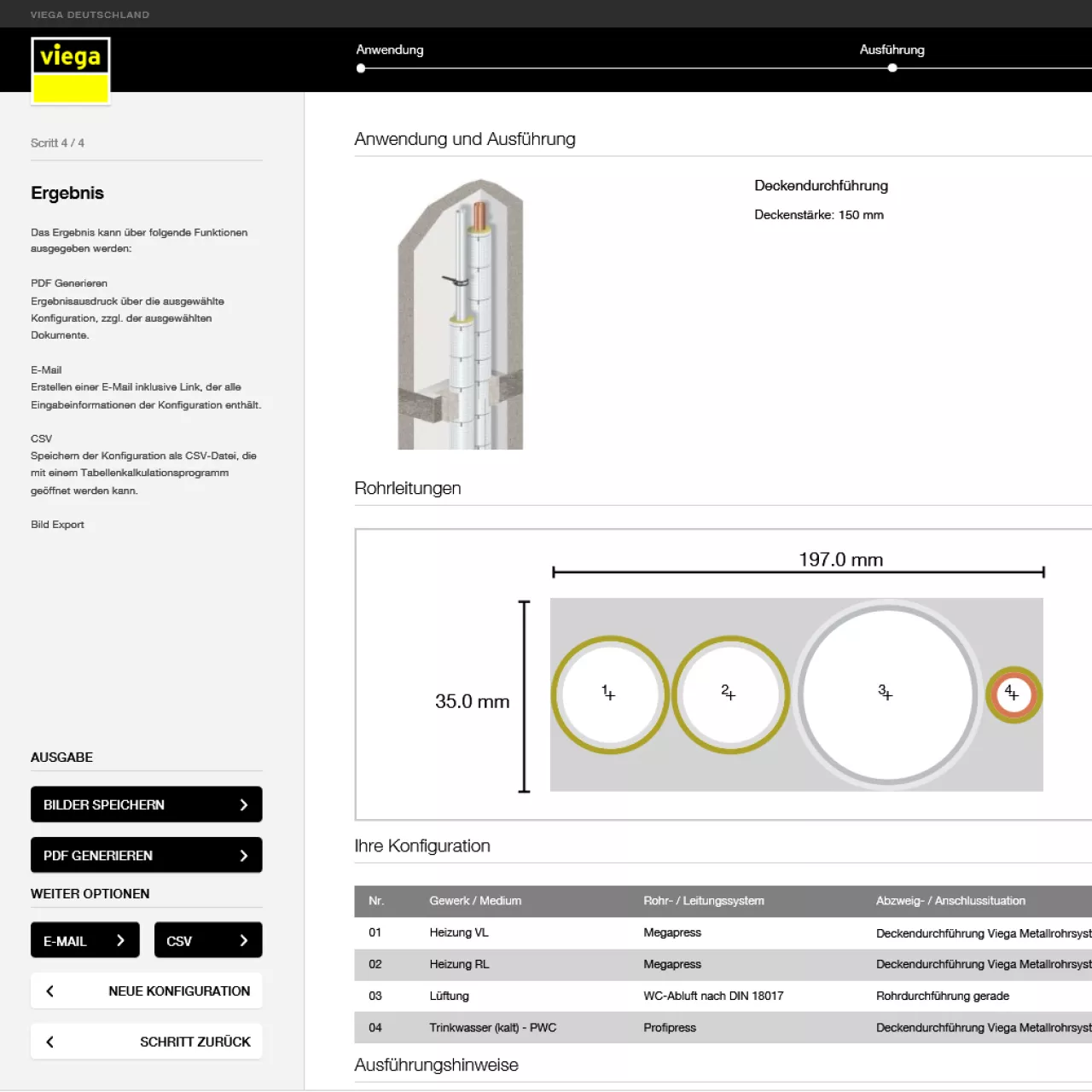
Task: Click arrow icon on Bilder Speichern button
Action: coord(243,804)
